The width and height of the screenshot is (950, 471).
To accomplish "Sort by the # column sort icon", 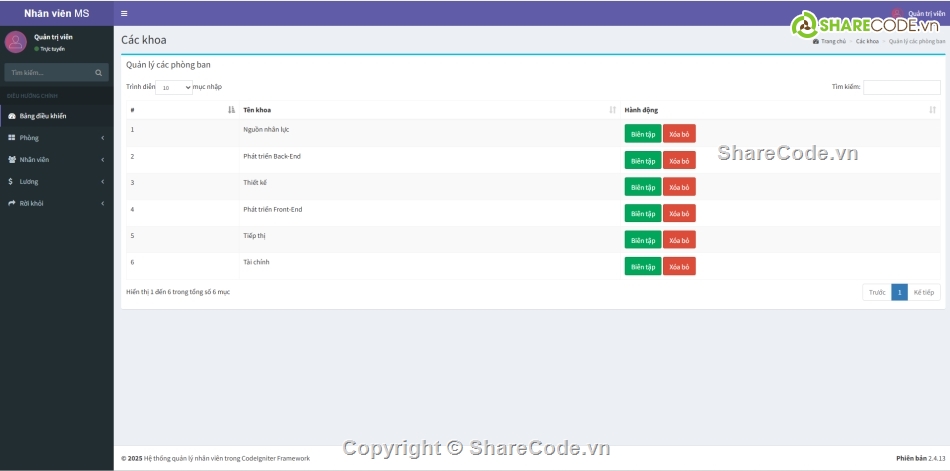I will [x=231, y=110].
